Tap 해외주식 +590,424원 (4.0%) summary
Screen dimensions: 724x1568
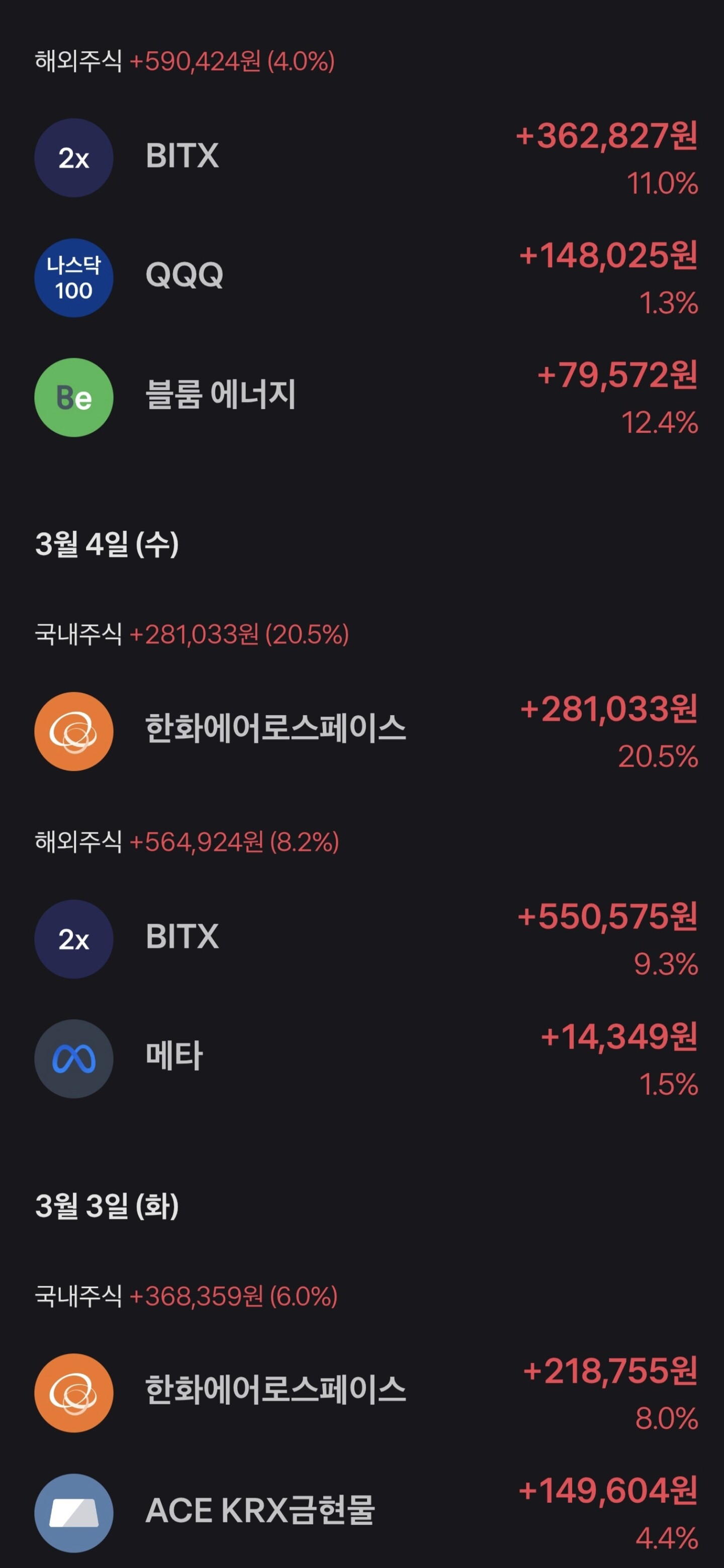[185, 61]
